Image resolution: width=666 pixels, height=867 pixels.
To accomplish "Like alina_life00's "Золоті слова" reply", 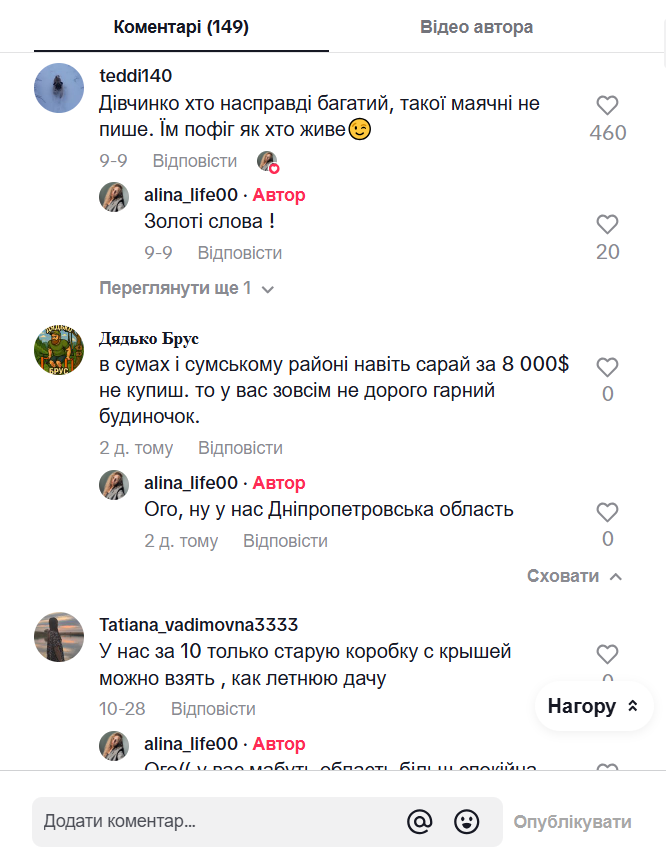I will (607, 224).
